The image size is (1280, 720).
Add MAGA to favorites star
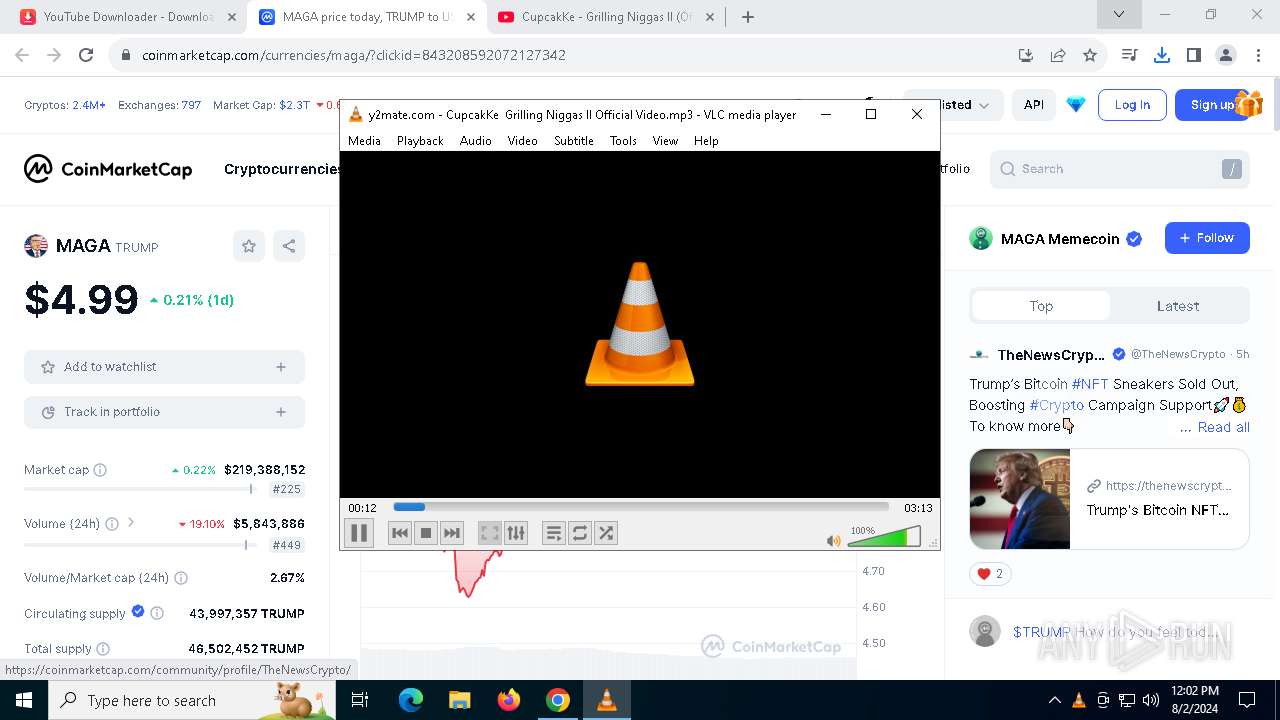point(249,246)
